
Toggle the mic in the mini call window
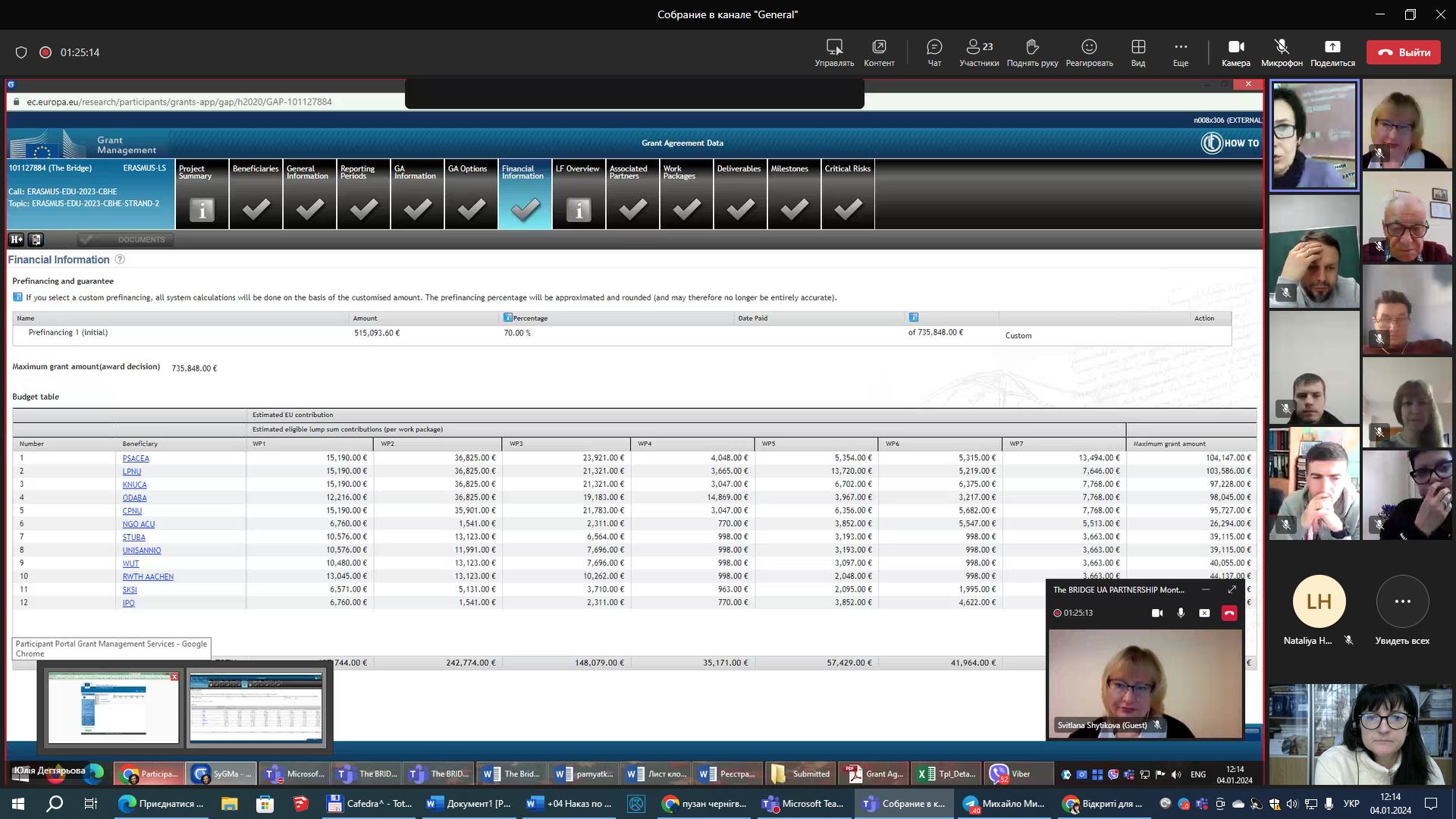pyautogui.click(x=1181, y=613)
